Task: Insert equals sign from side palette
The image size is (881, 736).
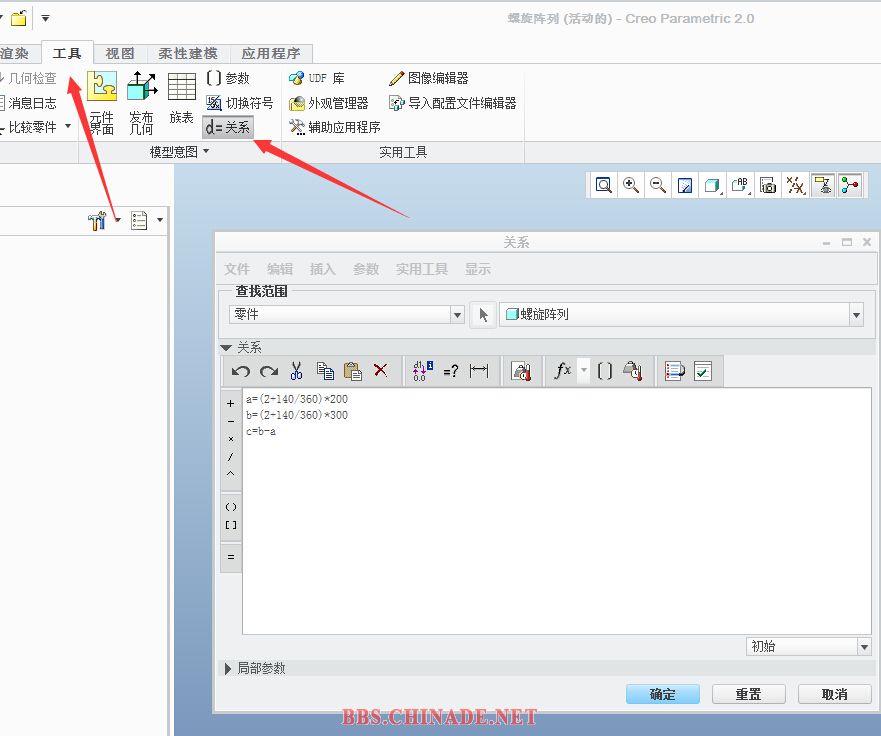Action: point(230,557)
